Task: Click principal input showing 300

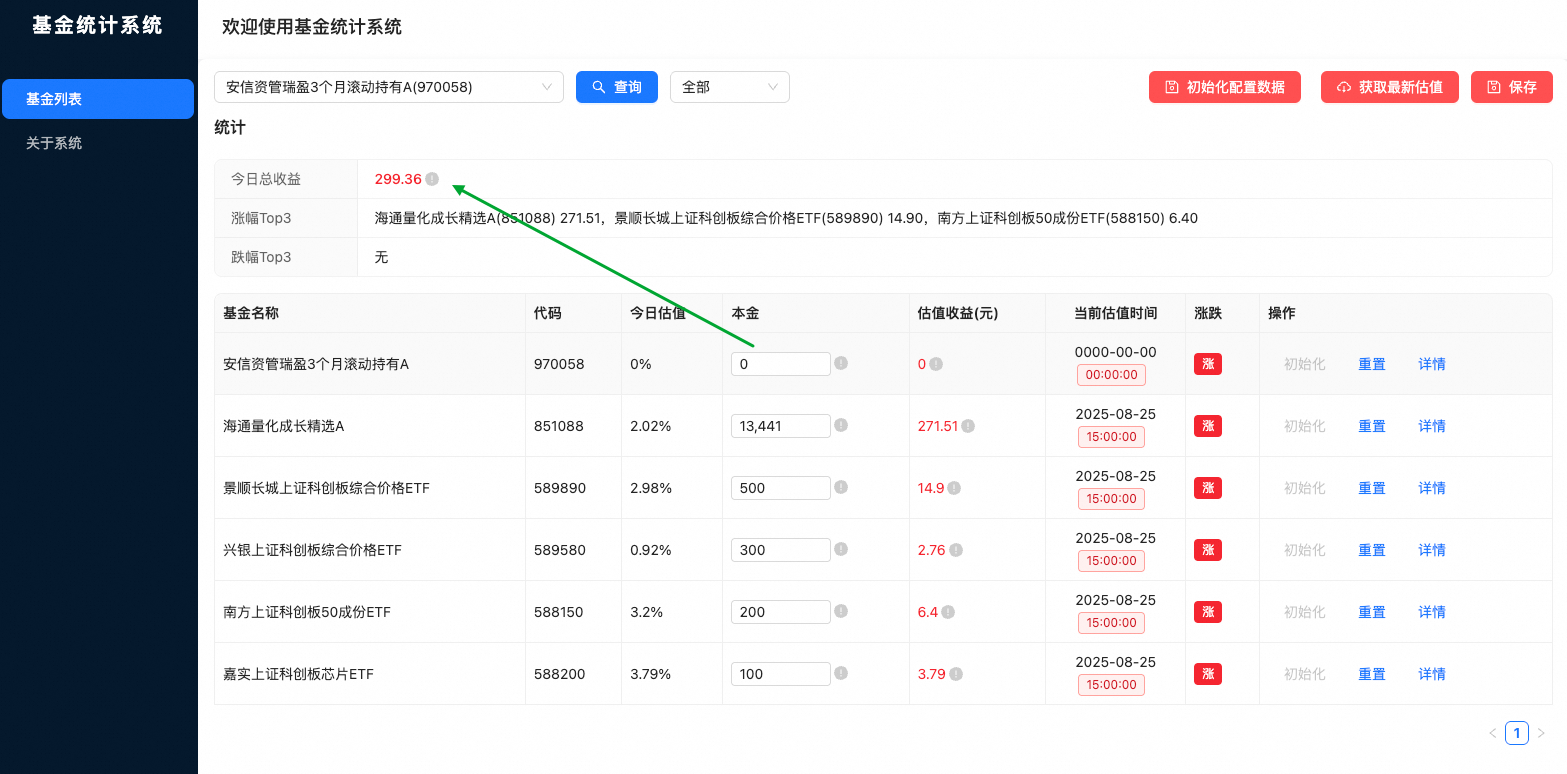Action: point(781,550)
